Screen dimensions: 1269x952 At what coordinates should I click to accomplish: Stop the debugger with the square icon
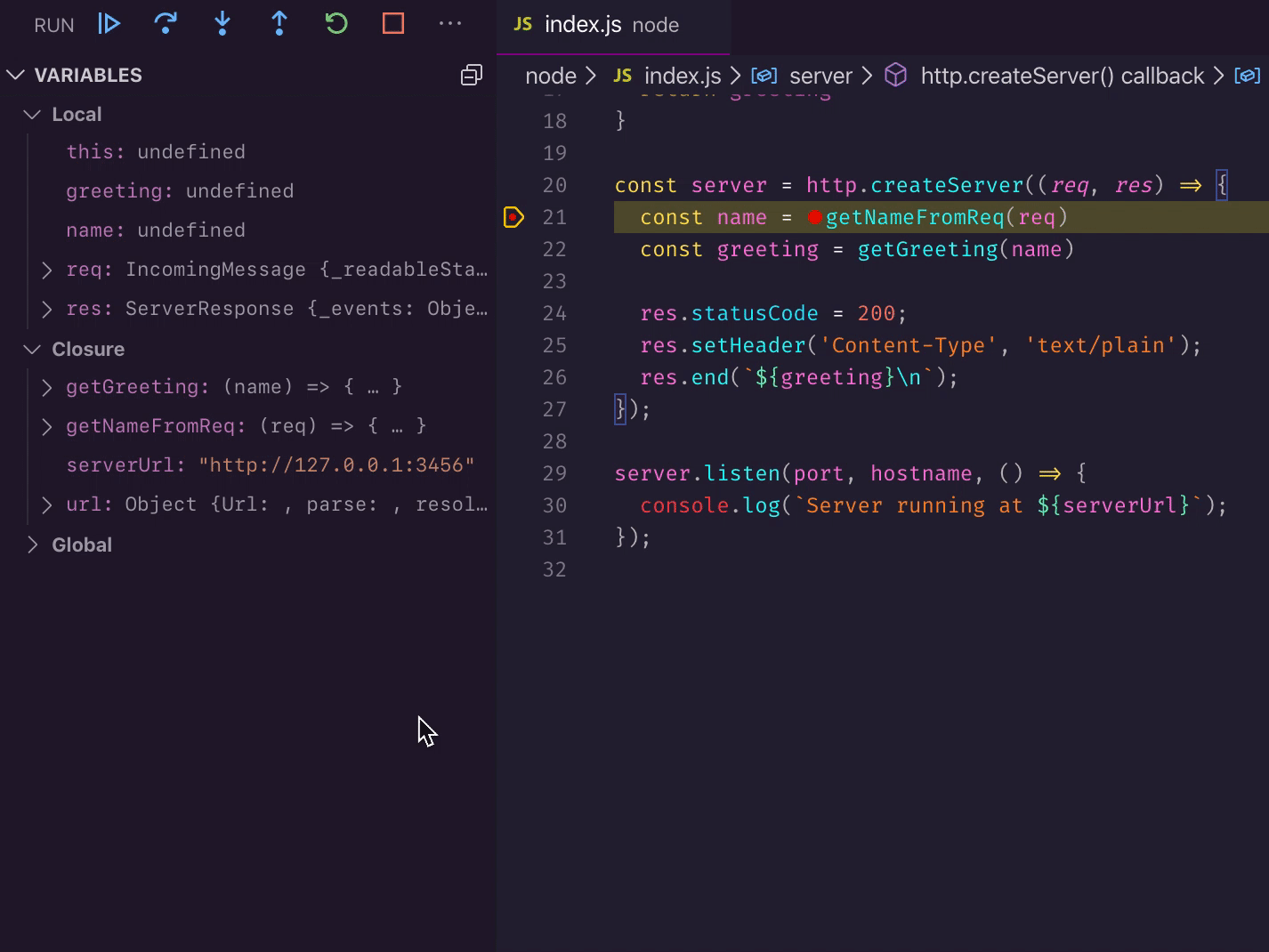393,24
